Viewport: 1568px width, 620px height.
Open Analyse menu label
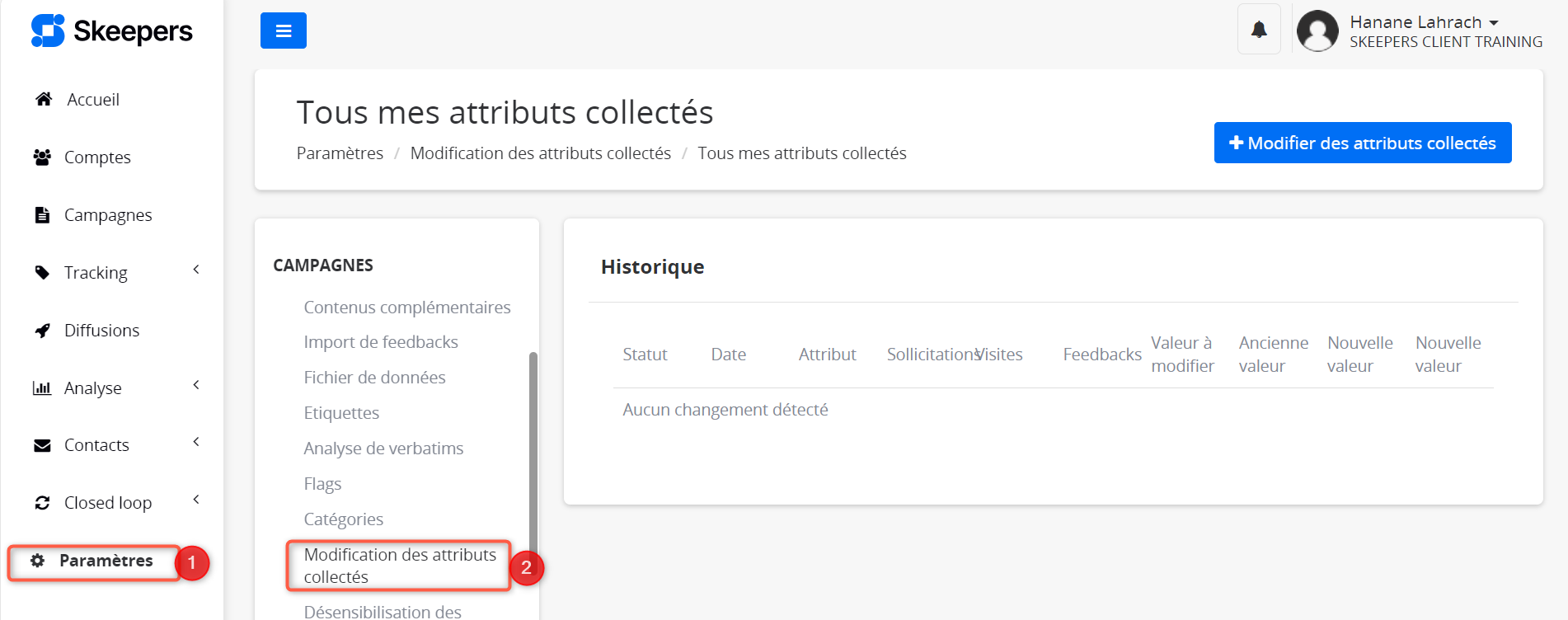(93, 387)
